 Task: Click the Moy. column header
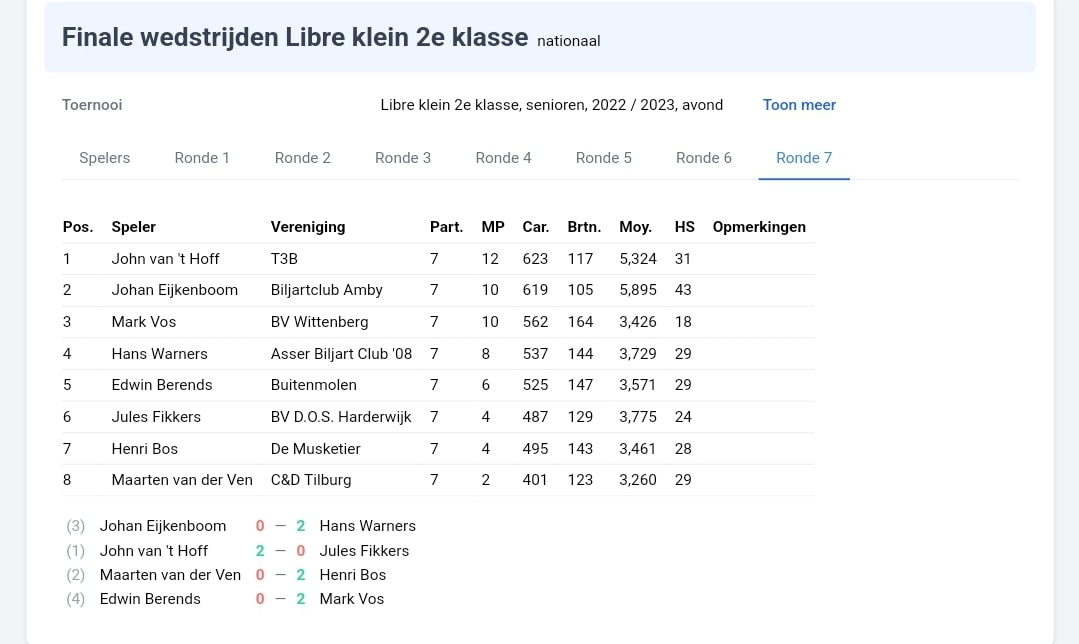[635, 227]
